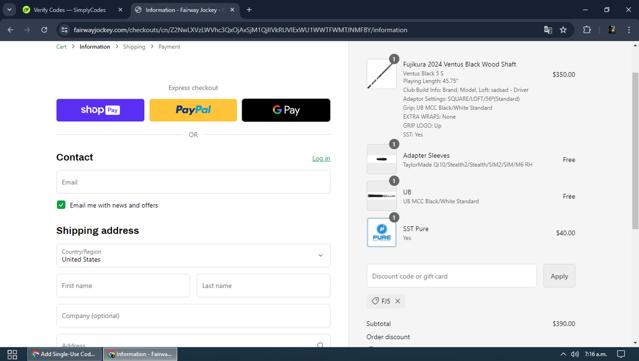Open Windows Task View icon in taskbar
Viewport: 639px width, 361px height.
coord(12,354)
